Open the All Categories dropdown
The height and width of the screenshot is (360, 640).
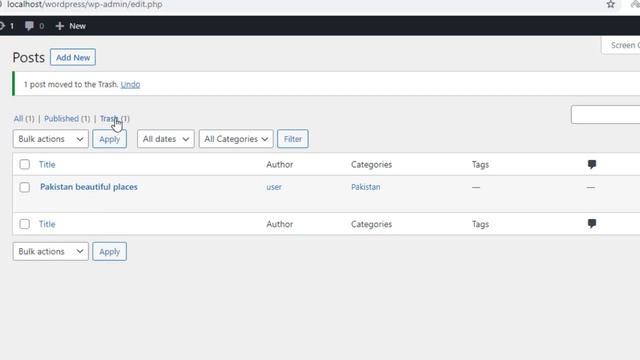(x=236, y=139)
